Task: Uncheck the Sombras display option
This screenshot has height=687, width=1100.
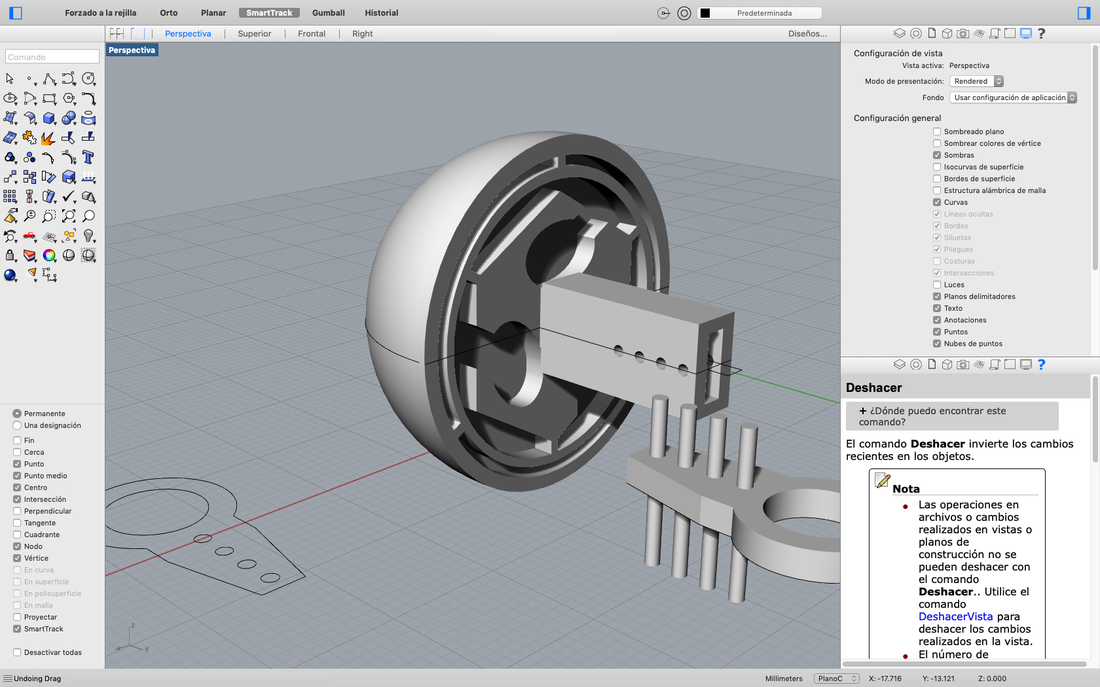Action: pyautogui.click(x=937, y=155)
